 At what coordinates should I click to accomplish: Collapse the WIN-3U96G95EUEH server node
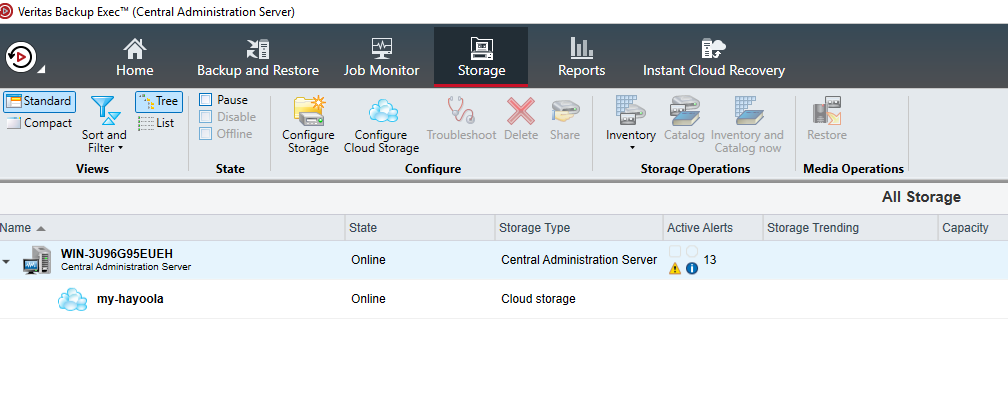(7, 261)
